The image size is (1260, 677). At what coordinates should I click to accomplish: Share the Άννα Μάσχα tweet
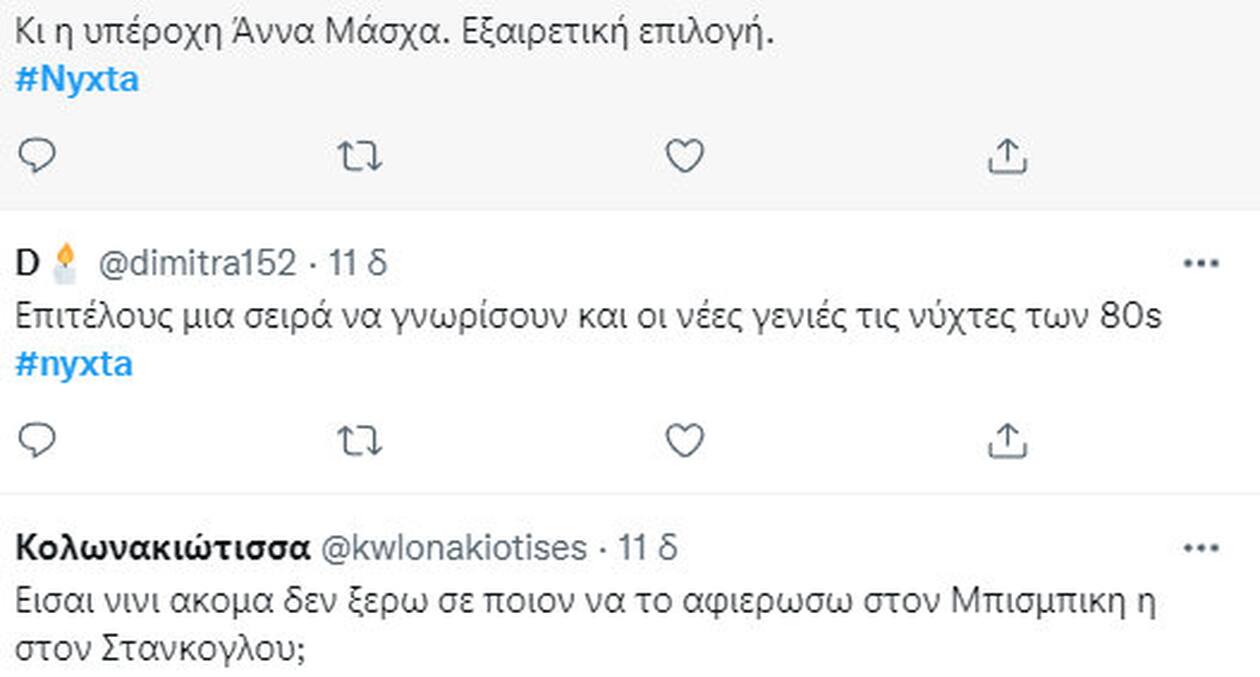coord(1008,156)
